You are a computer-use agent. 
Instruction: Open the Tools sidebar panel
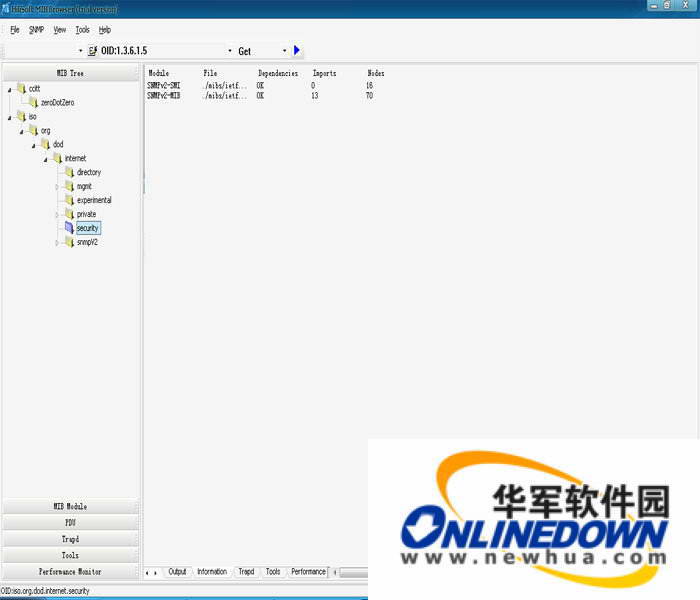tap(71, 555)
